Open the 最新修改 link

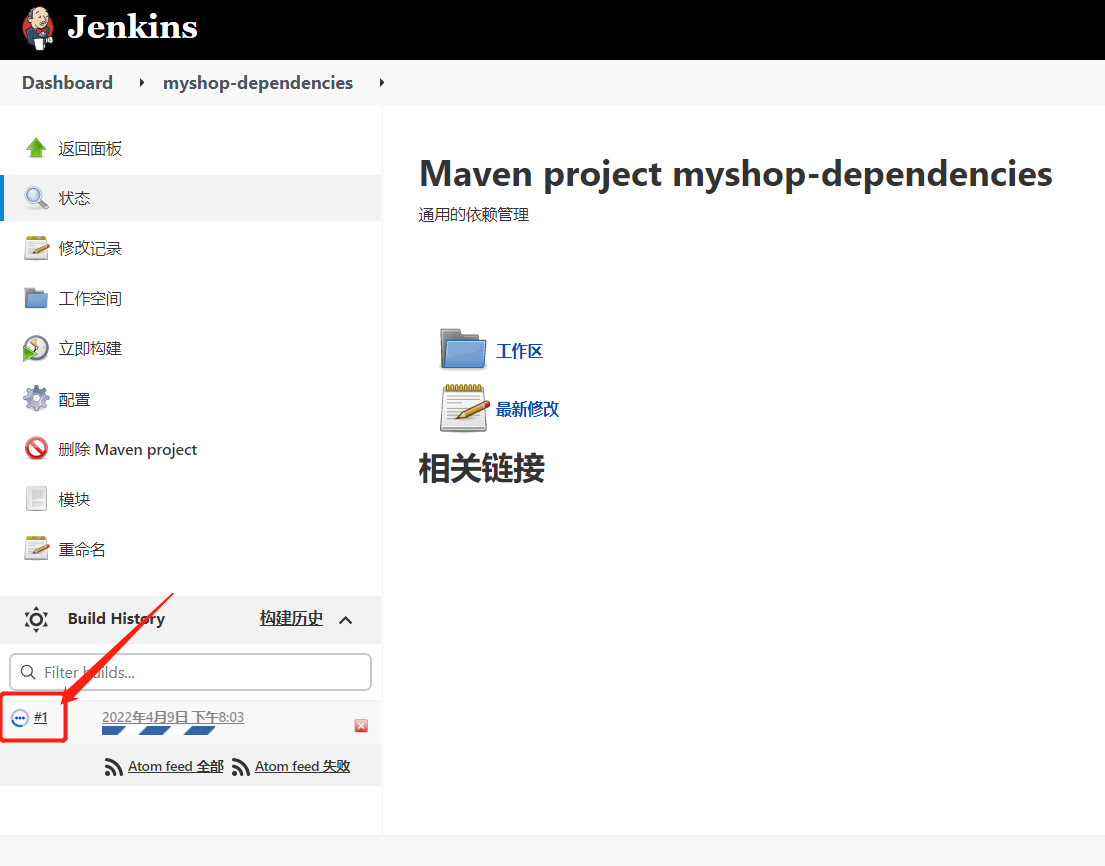527,409
